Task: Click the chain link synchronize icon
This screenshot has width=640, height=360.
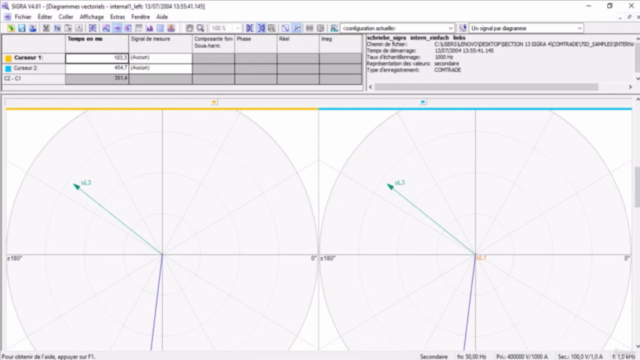Action: pos(309,28)
